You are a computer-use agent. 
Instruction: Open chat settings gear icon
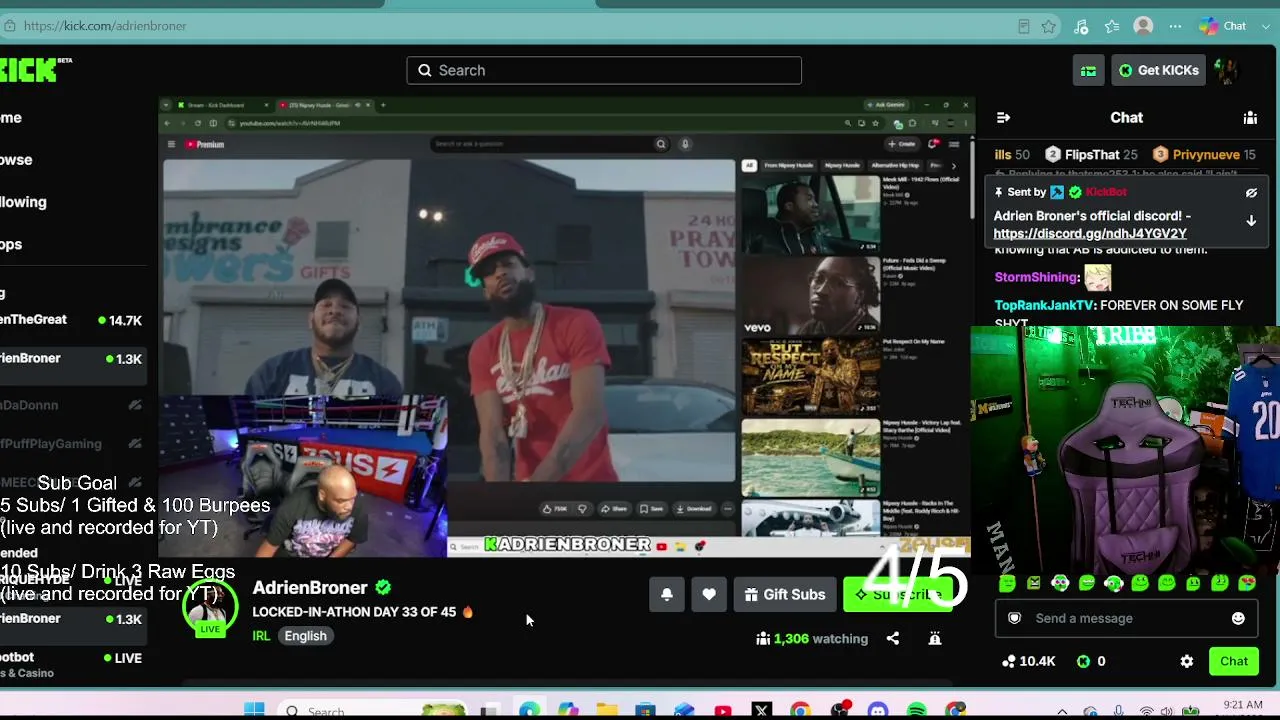pos(1187,661)
